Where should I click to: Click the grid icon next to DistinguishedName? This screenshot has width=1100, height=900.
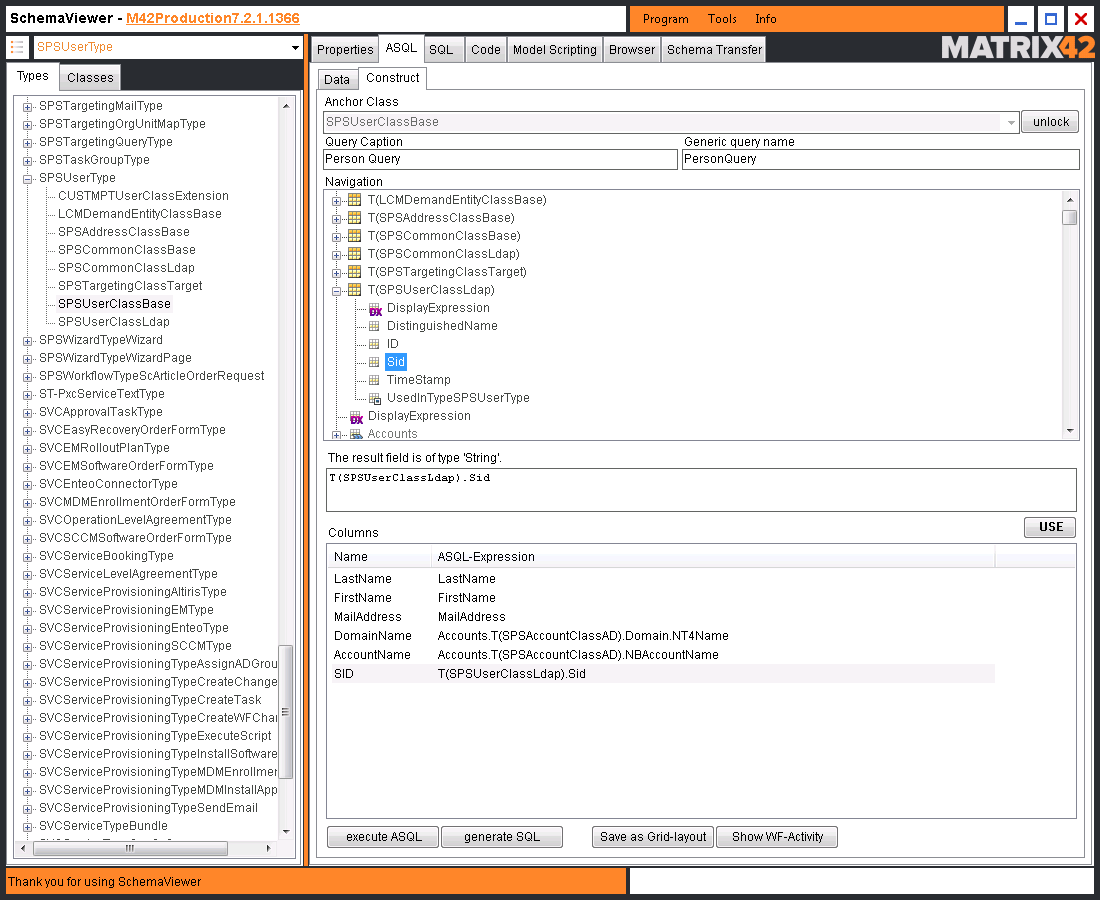(374, 326)
